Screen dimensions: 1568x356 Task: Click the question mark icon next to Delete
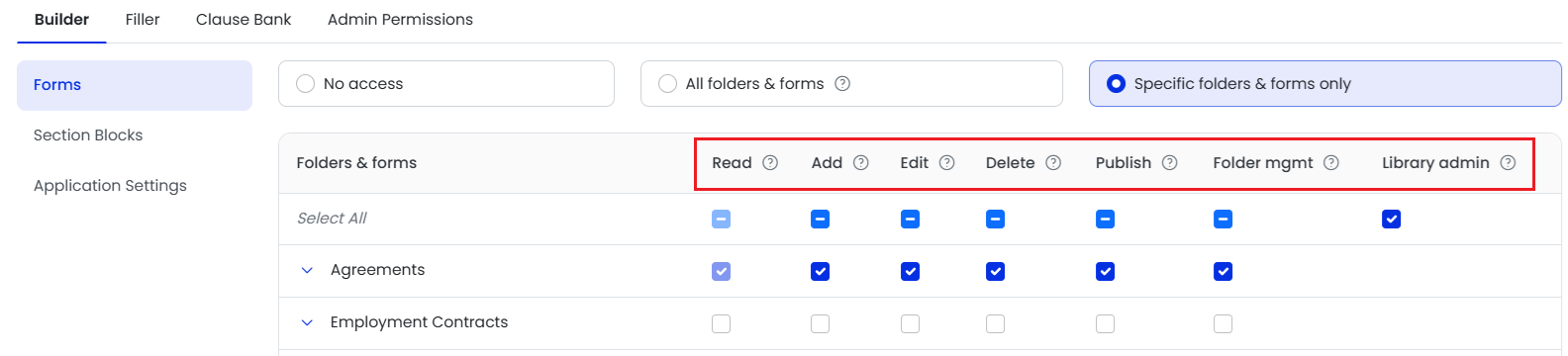(1053, 163)
